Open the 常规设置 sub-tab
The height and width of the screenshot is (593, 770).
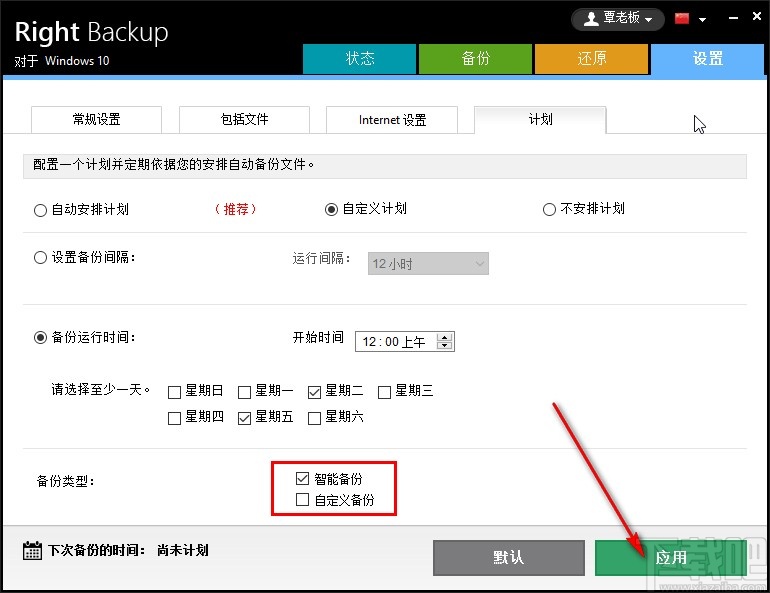tap(96, 119)
